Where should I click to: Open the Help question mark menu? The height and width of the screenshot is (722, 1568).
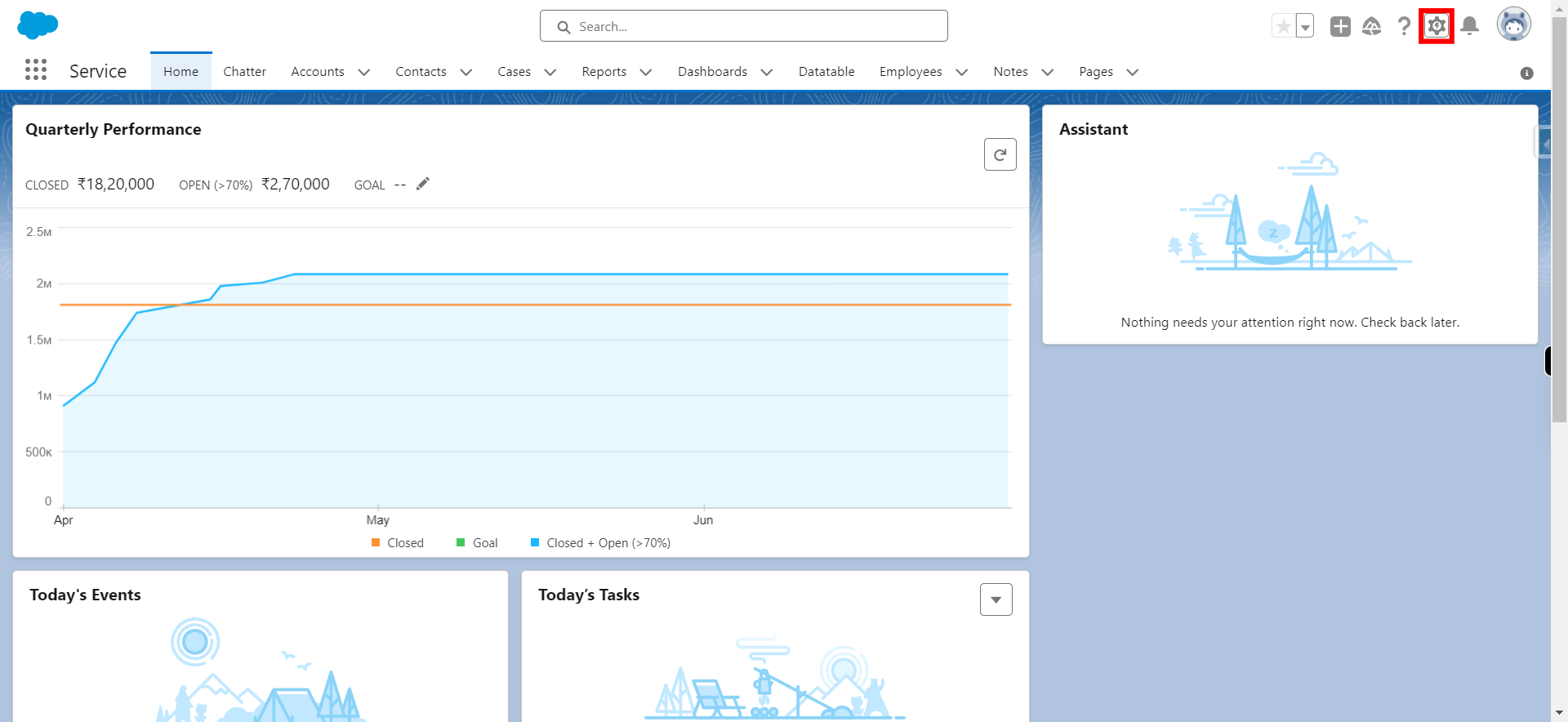tap(1404, 26)
